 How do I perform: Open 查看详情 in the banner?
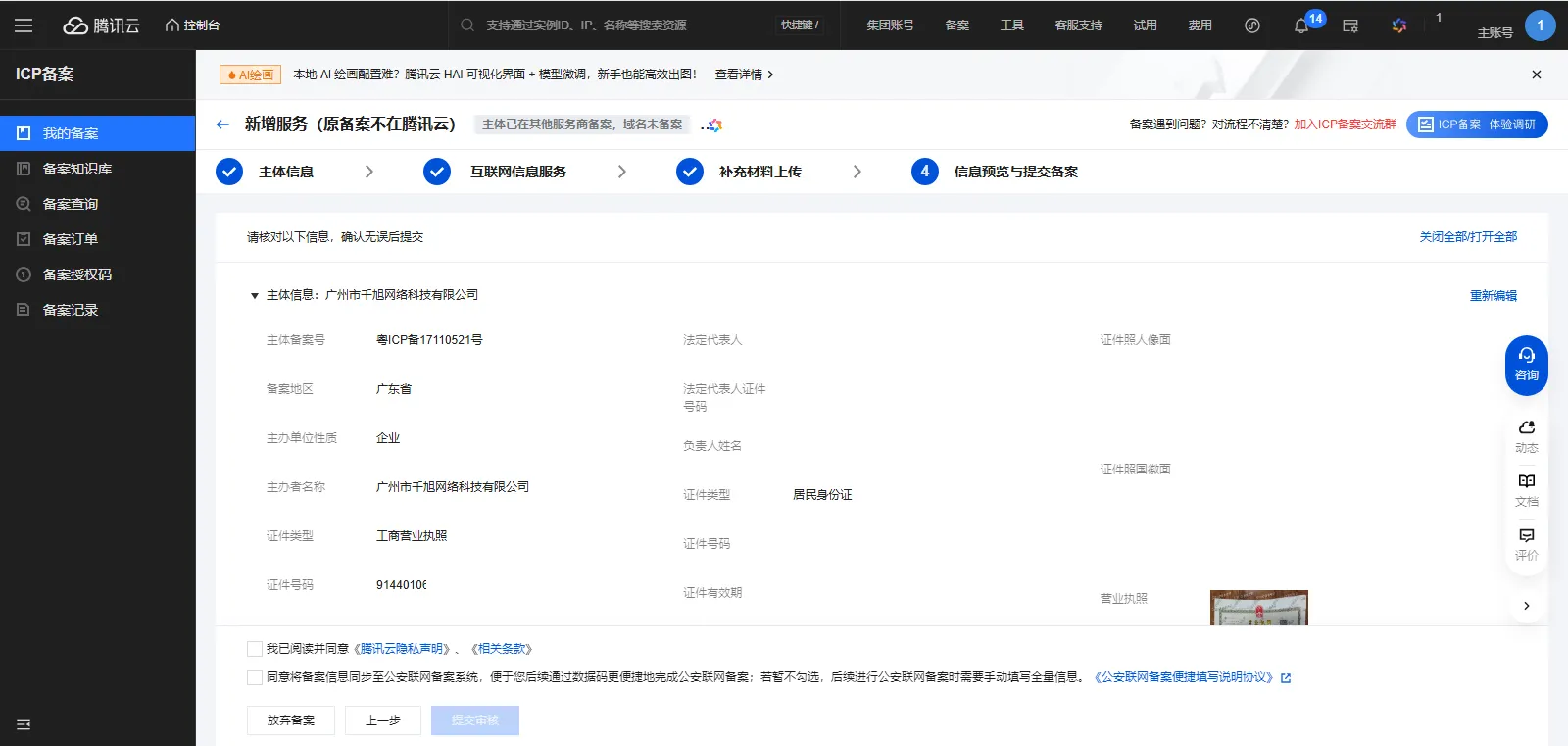[x=744, y=75]
